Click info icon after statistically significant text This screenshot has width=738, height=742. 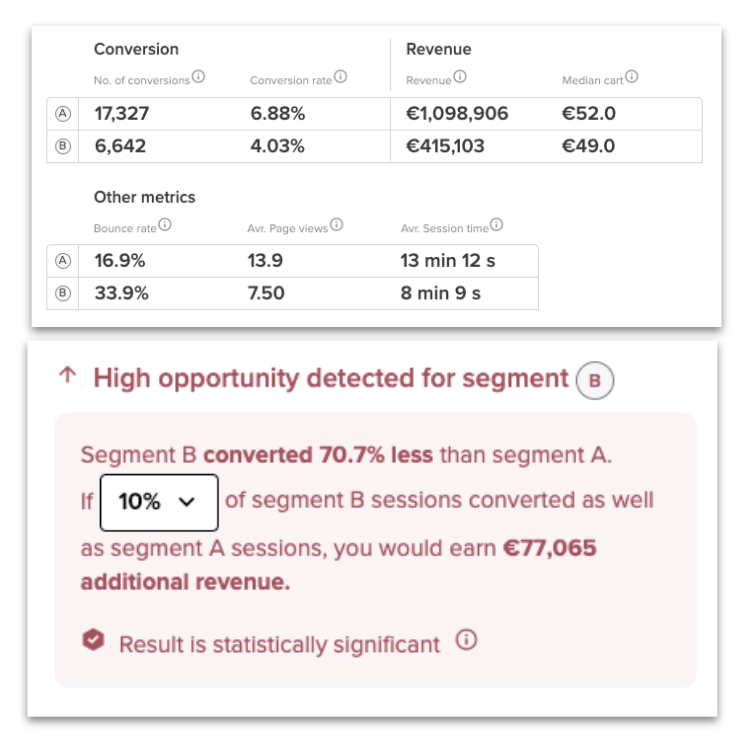click(466, 640)
